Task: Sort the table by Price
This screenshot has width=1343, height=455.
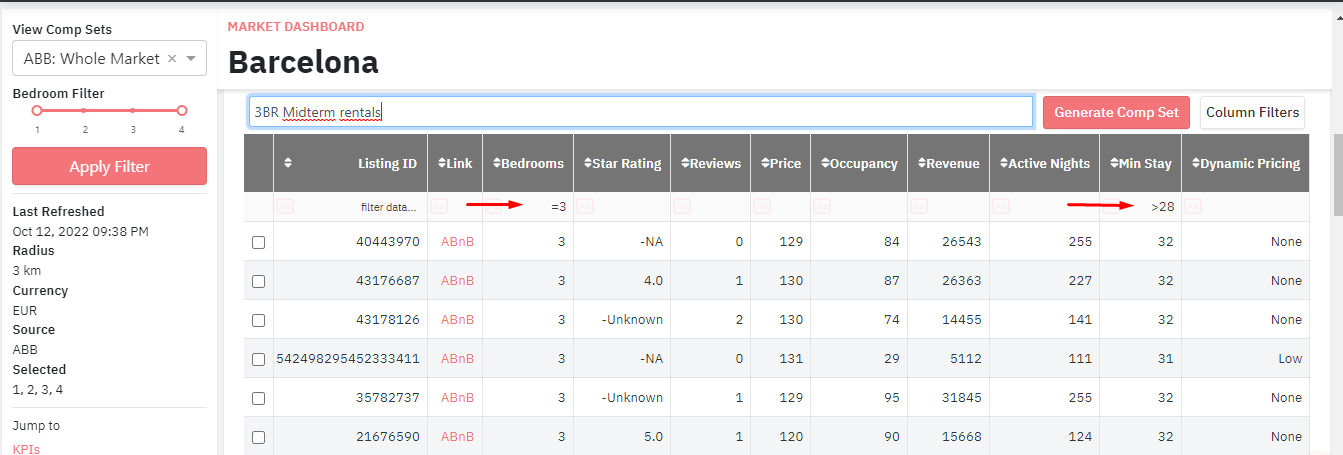Action: coord(765,163)
